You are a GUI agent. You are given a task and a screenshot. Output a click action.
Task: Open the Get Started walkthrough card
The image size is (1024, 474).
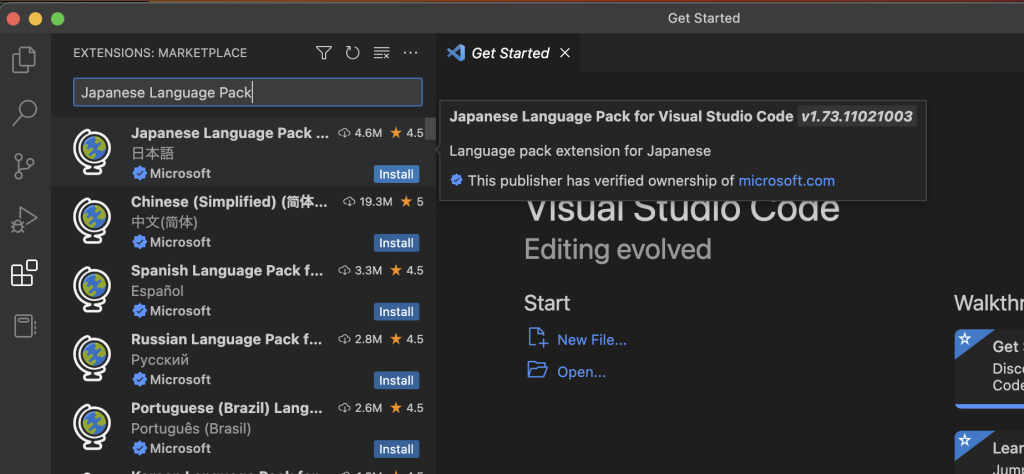point(989,368)
